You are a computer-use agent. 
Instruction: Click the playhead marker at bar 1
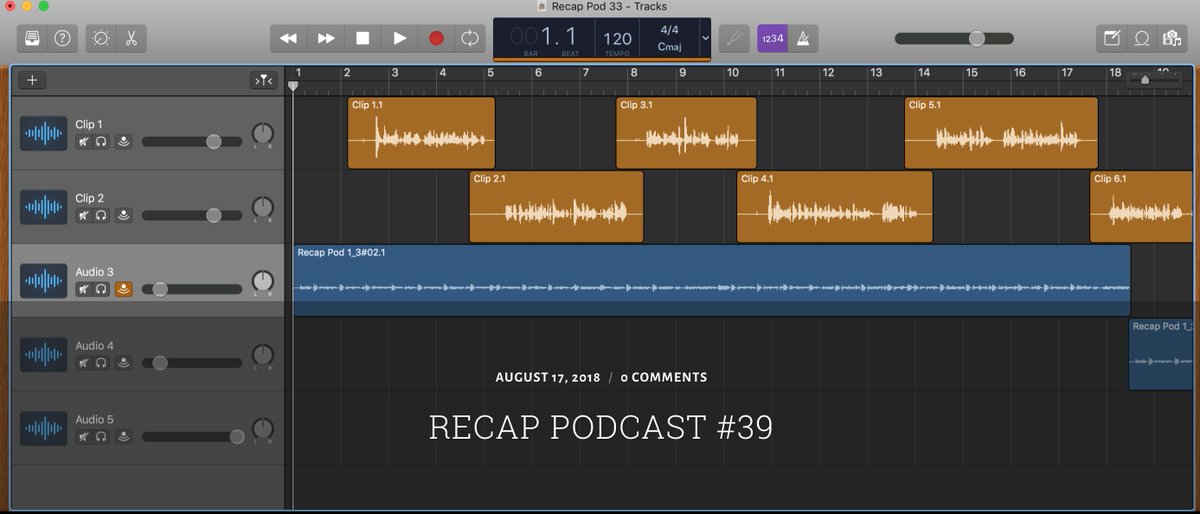point(293,86)
